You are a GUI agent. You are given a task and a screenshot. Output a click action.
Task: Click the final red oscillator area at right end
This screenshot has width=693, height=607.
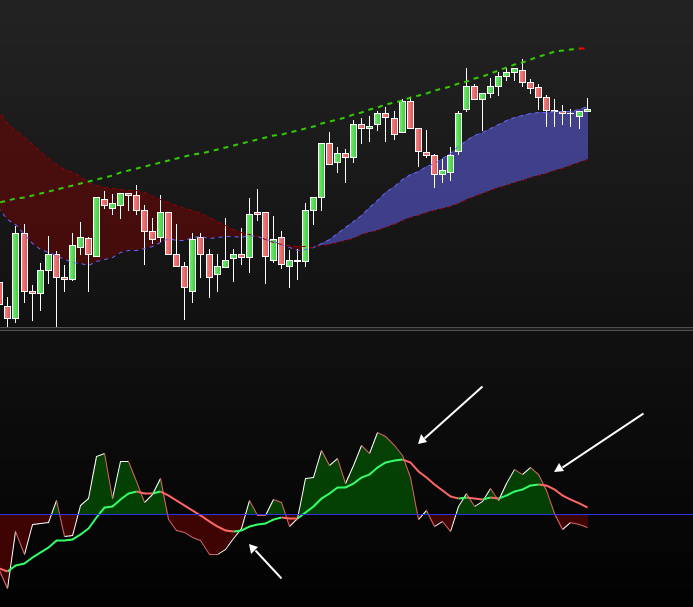(x=572, y=522)
